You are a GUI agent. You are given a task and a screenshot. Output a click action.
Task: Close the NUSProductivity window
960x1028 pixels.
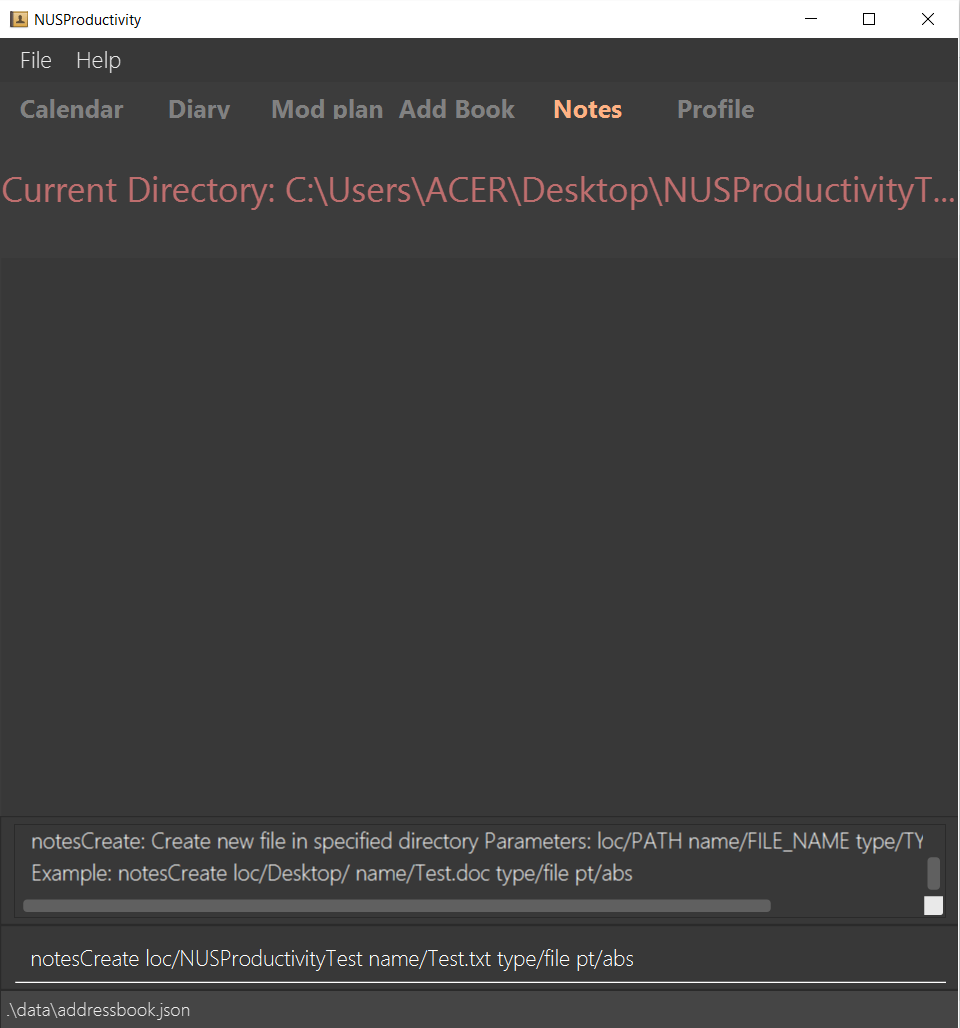tap(927, 19)
